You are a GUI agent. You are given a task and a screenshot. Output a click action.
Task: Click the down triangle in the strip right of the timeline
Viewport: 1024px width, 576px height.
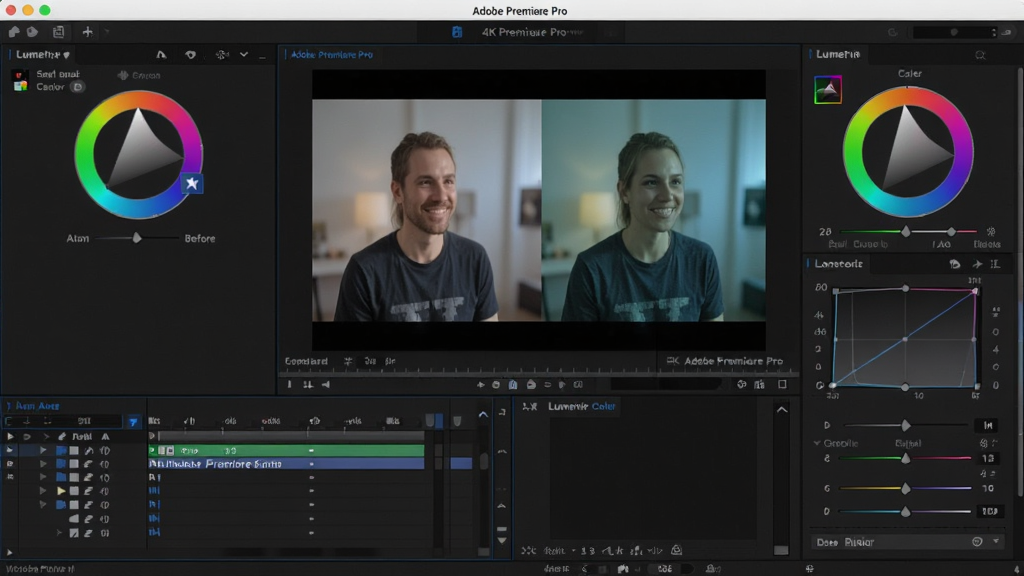502,541
